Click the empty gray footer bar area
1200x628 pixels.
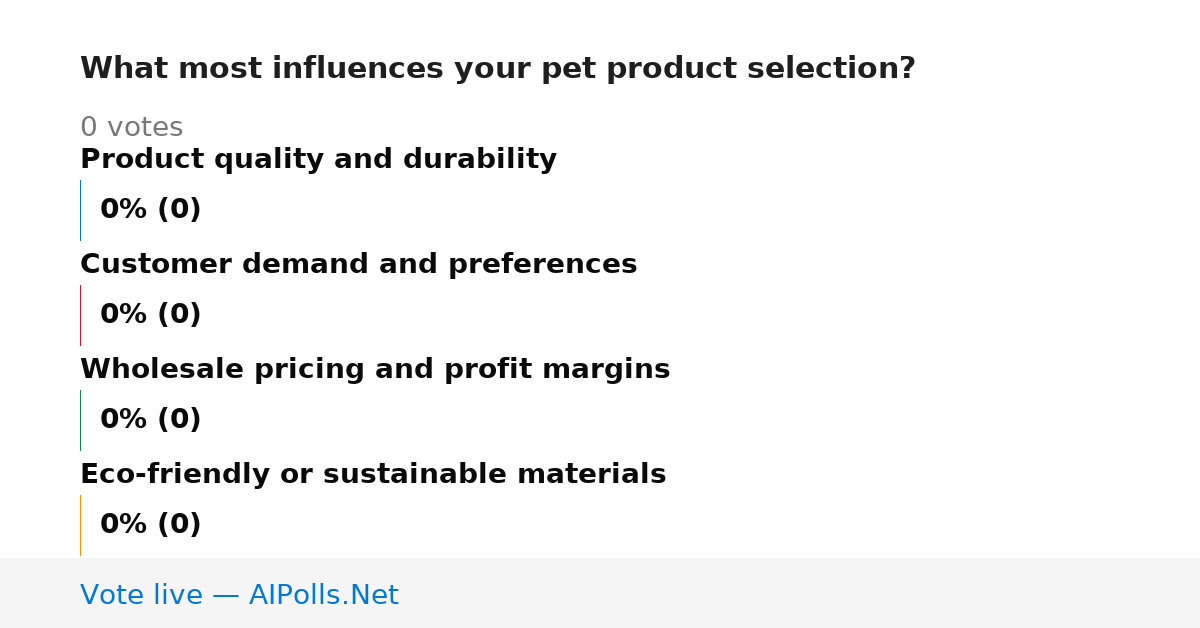pos(800,593)
